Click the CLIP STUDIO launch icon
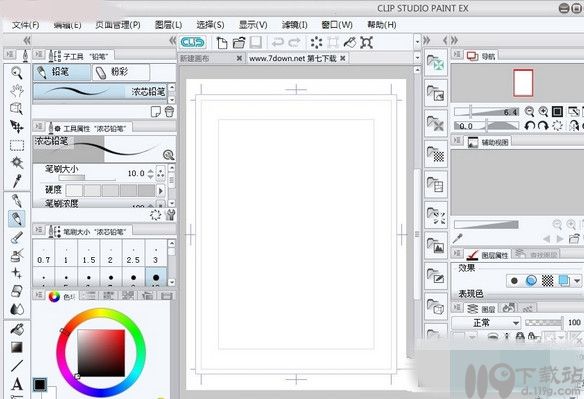The height and width of the screenshot is (399, 584). pos(193,42)
